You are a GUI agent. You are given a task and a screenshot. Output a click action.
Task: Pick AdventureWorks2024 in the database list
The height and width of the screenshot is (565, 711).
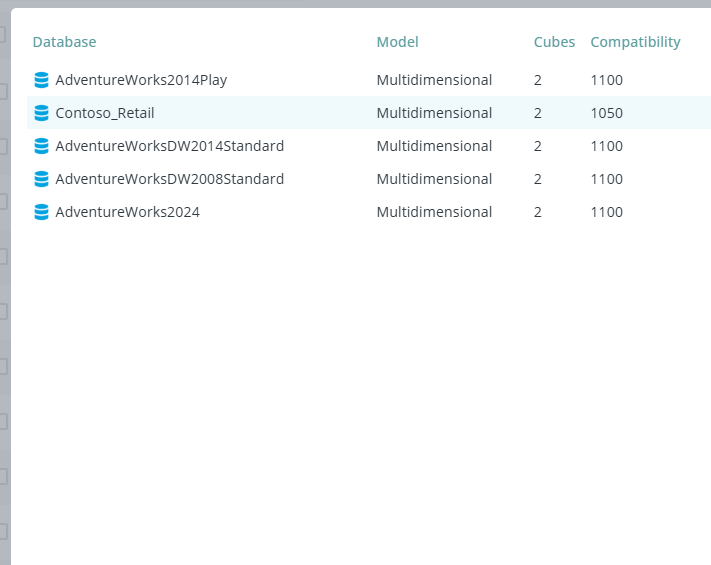click(x=127, y=212)
